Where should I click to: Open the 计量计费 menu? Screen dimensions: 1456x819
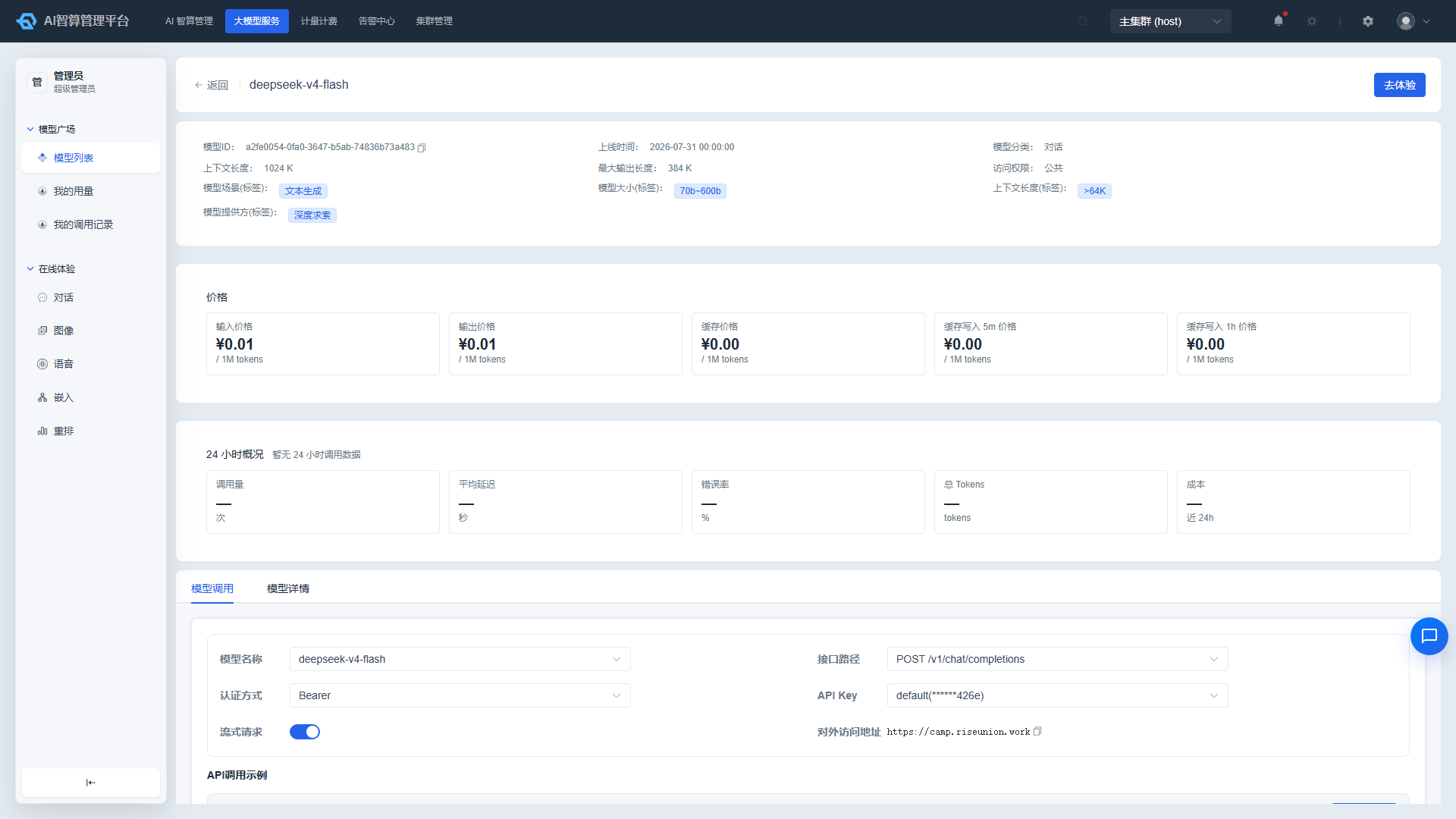(x=319, y=21)
